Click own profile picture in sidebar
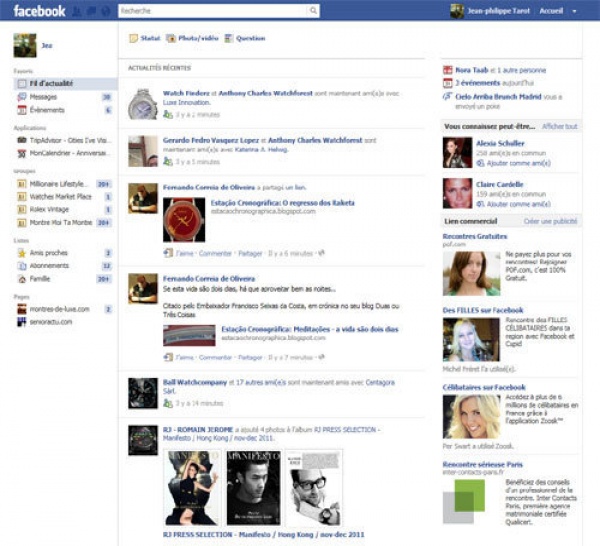600x546 pixels. [x=25, y=46]
